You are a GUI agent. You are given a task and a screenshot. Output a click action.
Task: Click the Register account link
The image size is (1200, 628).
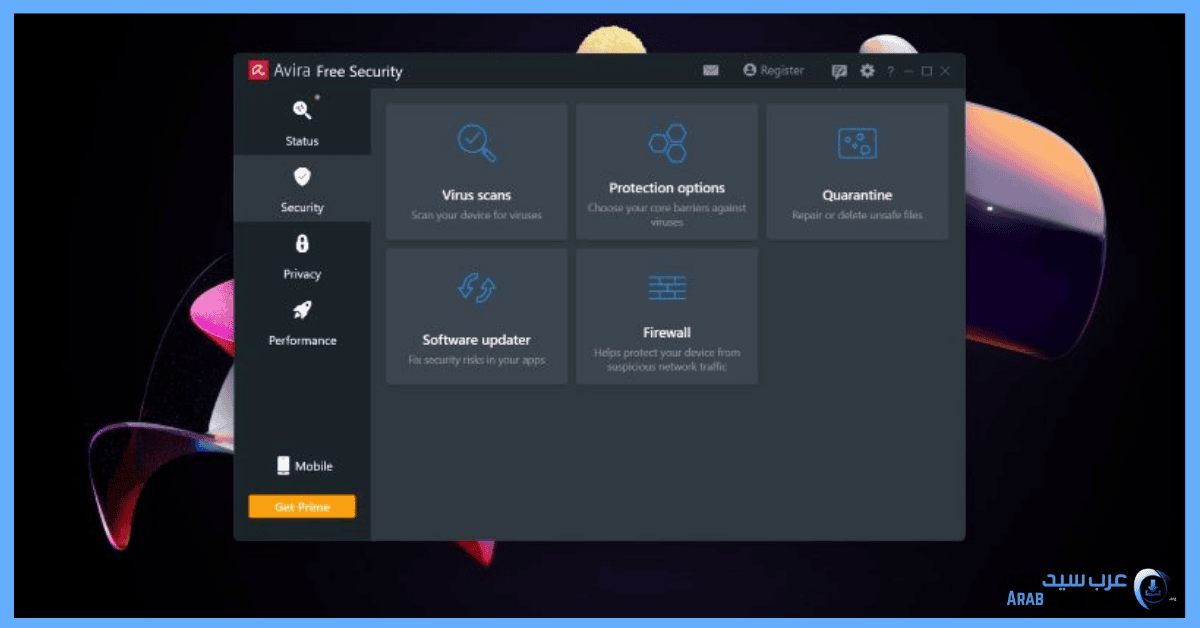(773, 71)
